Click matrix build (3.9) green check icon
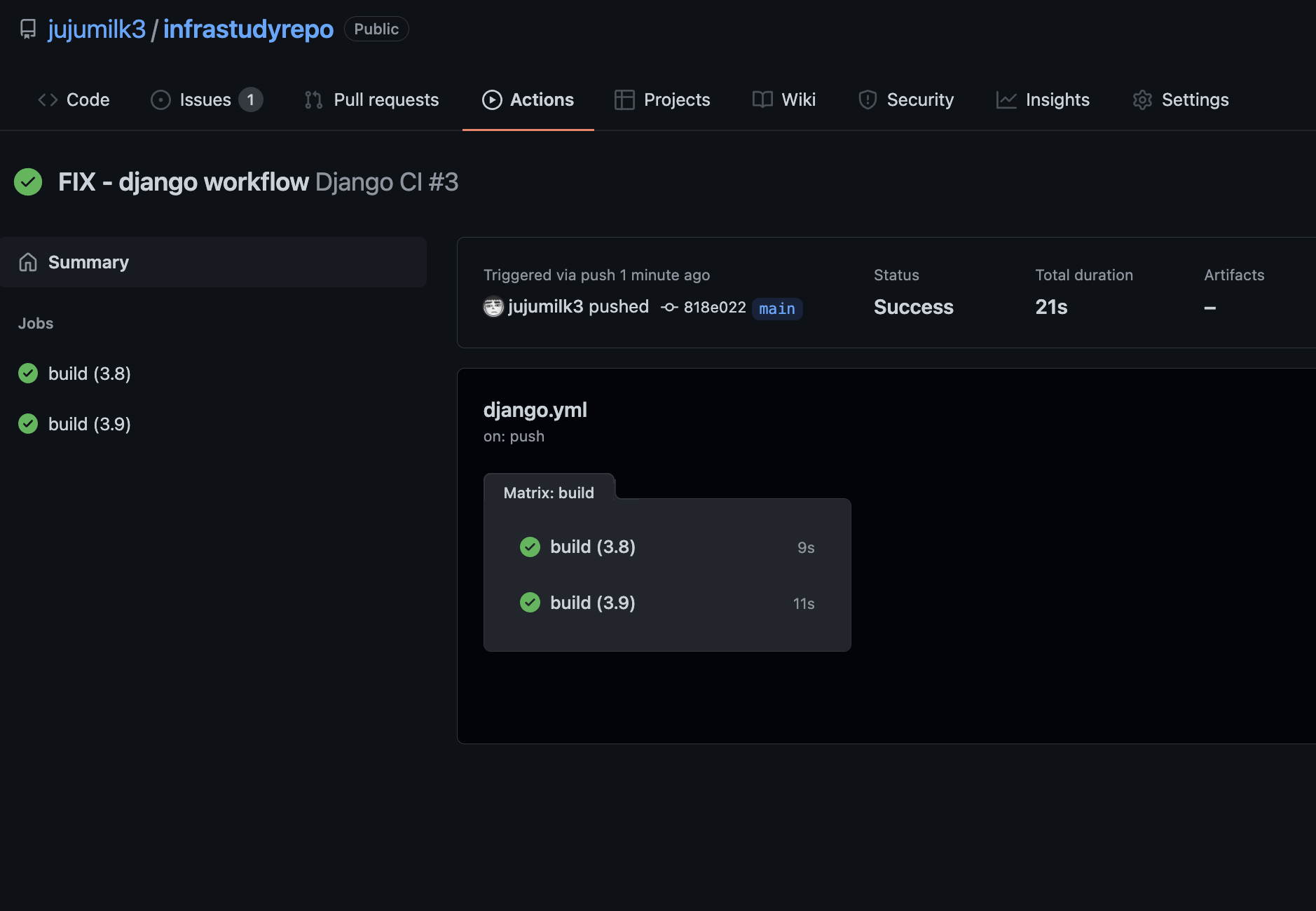1316x911 pixels. point(530,603)
